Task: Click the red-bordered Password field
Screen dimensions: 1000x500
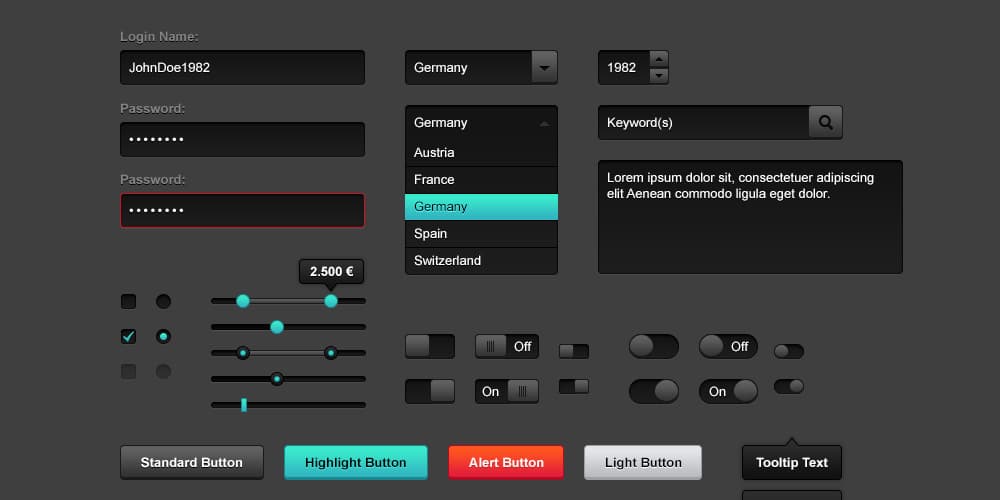Action: [242, 210]
